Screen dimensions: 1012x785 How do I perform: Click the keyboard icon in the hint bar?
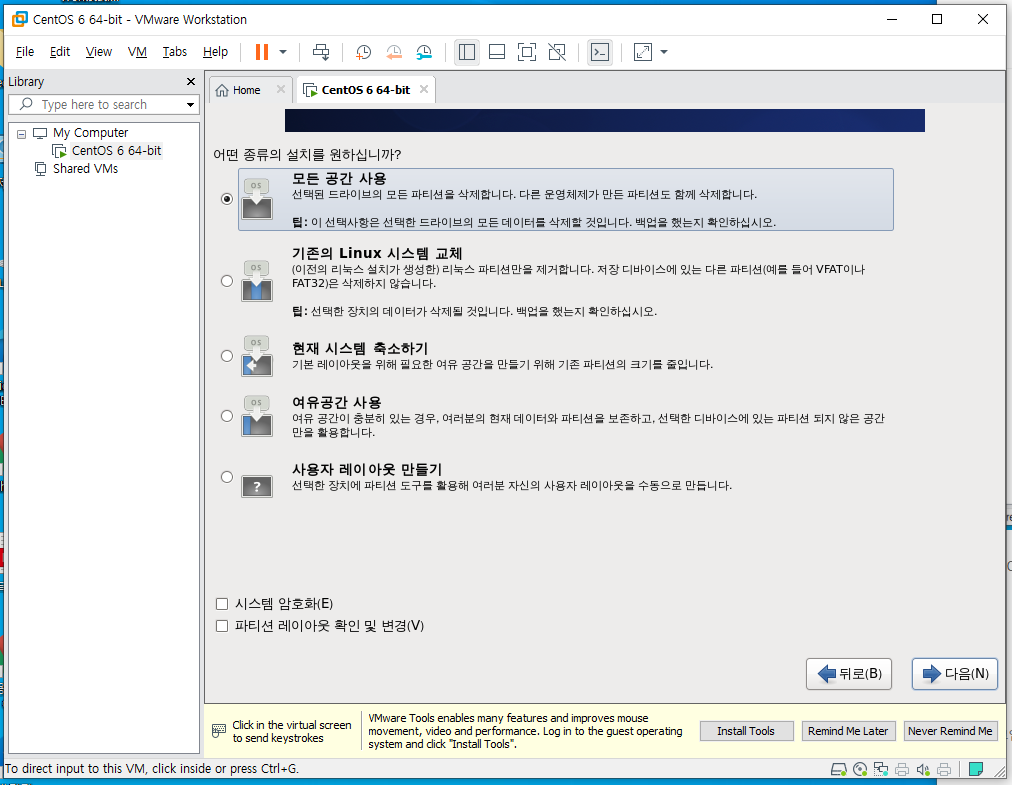click(219, 731)
